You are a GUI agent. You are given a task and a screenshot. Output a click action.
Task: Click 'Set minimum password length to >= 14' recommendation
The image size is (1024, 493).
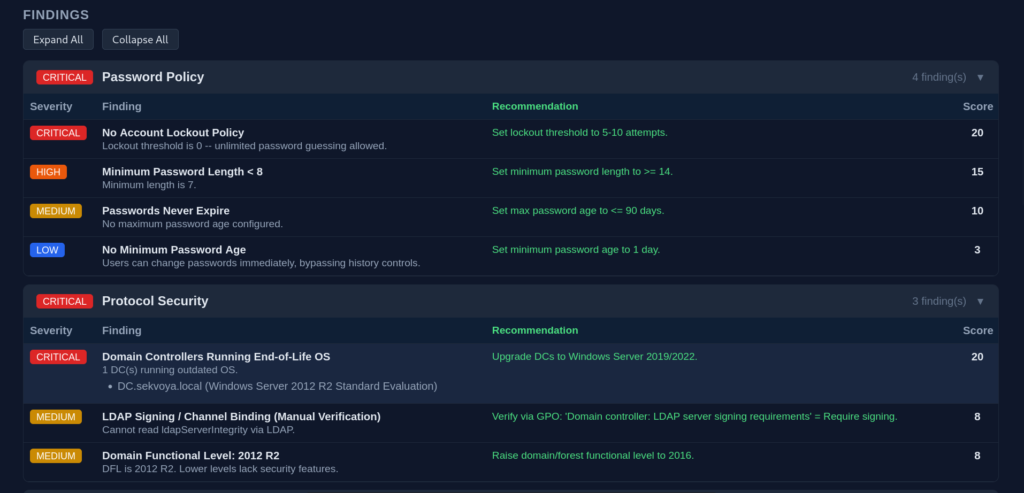point(582,172)
